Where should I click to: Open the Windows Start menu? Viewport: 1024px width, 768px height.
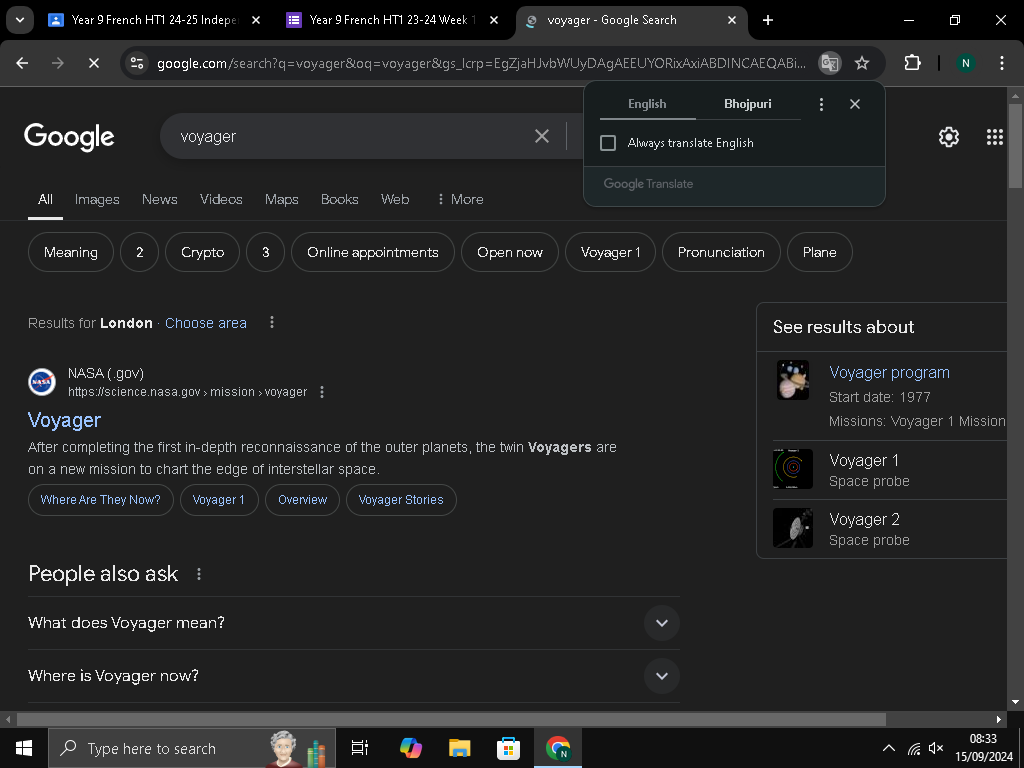24,748
